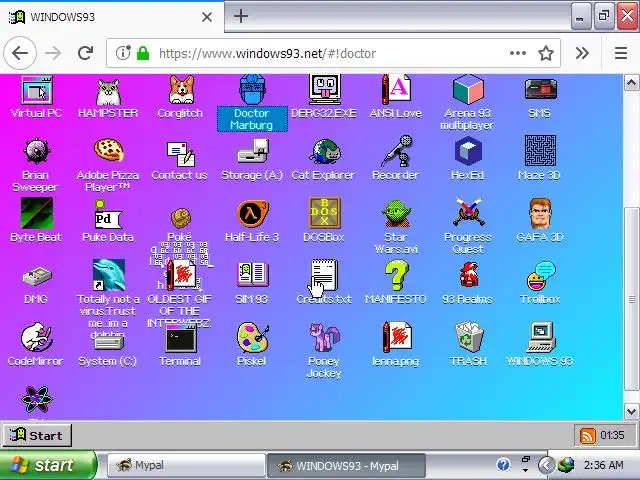Launch Half-Life 3 icon

pos(253,213)
